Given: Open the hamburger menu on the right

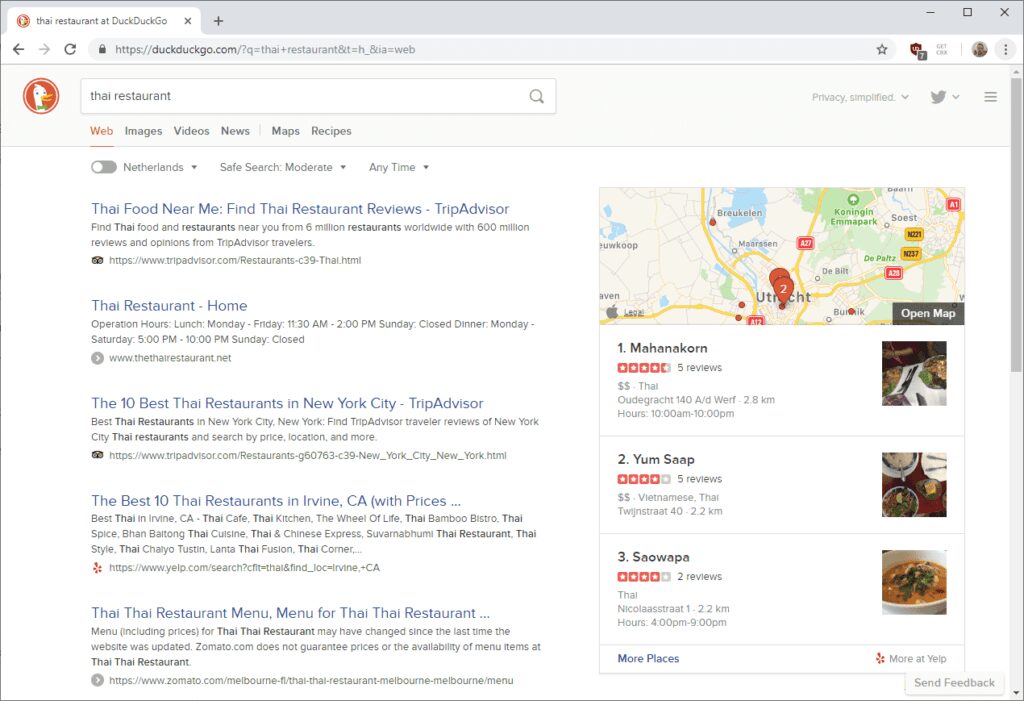Looking at the screenshot, I should coord(991,96).
